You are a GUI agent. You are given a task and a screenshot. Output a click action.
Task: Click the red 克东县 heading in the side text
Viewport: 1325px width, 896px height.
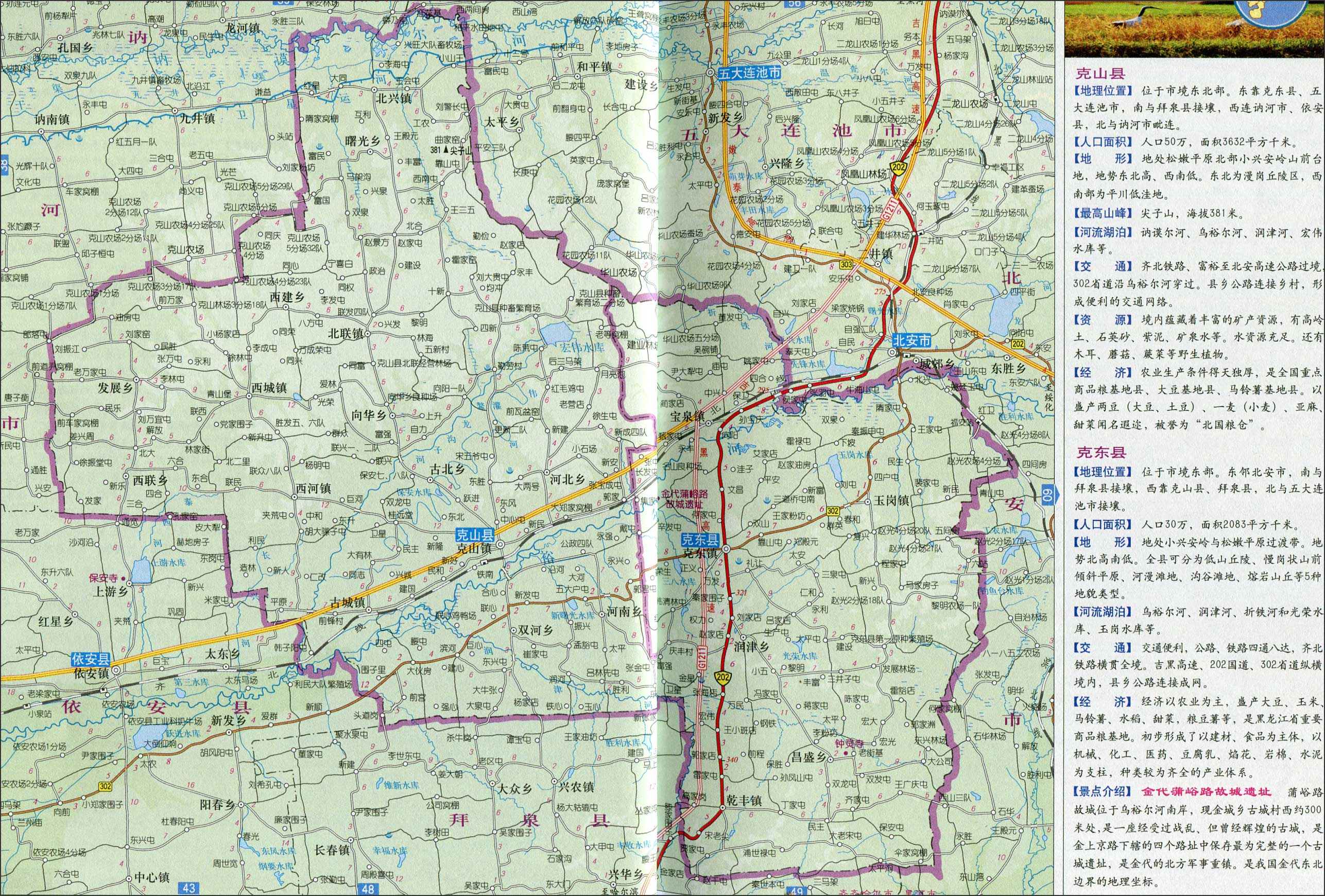pos(1101,453)
